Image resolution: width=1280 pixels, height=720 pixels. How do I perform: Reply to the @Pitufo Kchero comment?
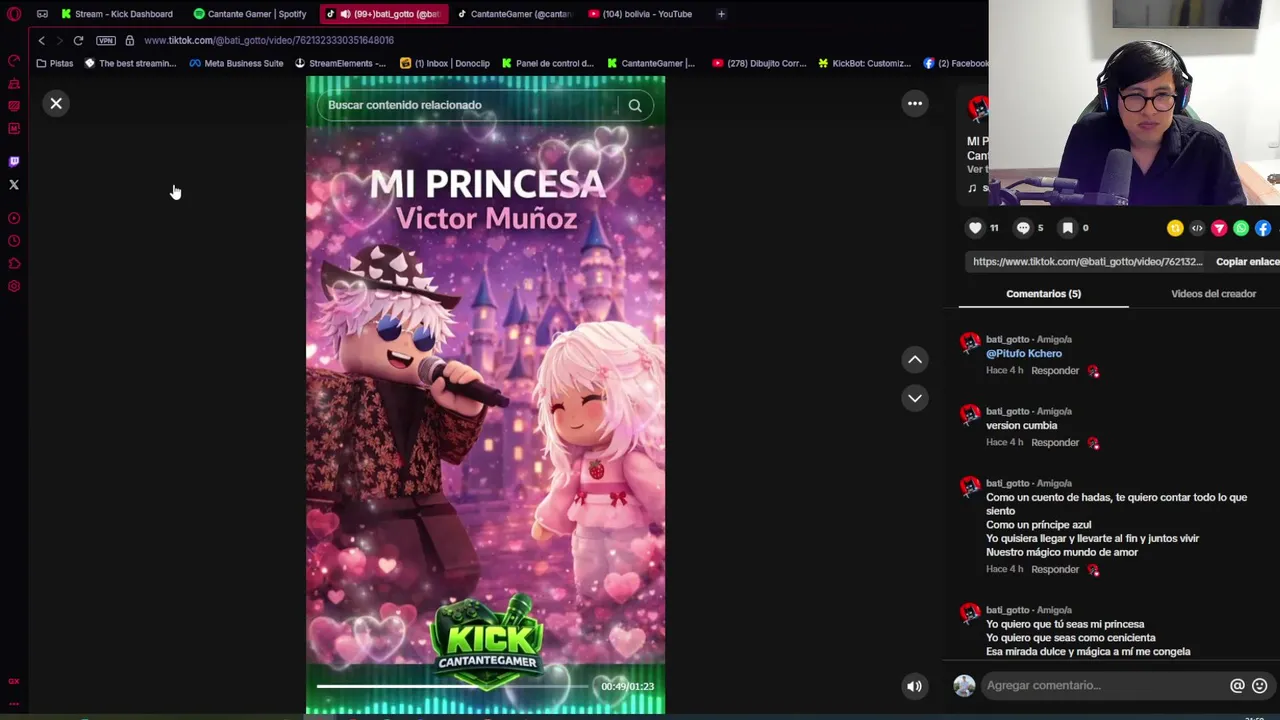[1055, 370]
